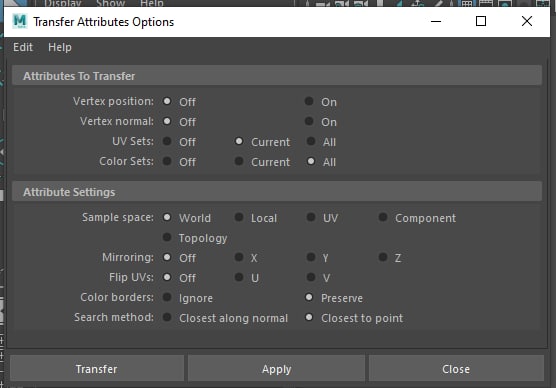Open the Edit menu
Image resolution: width=556 pixels, height=388 pixels.
tap(23, 47)
